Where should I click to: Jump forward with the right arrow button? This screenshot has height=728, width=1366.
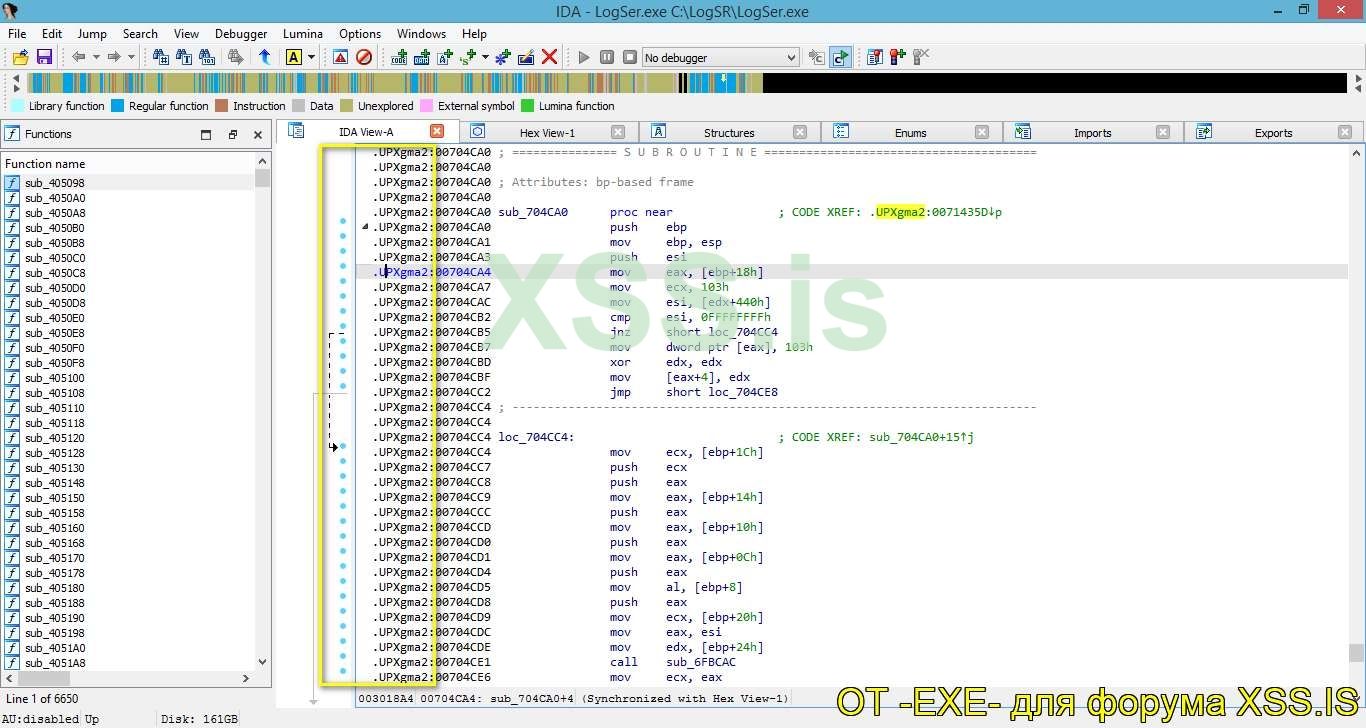click(114, 57)
